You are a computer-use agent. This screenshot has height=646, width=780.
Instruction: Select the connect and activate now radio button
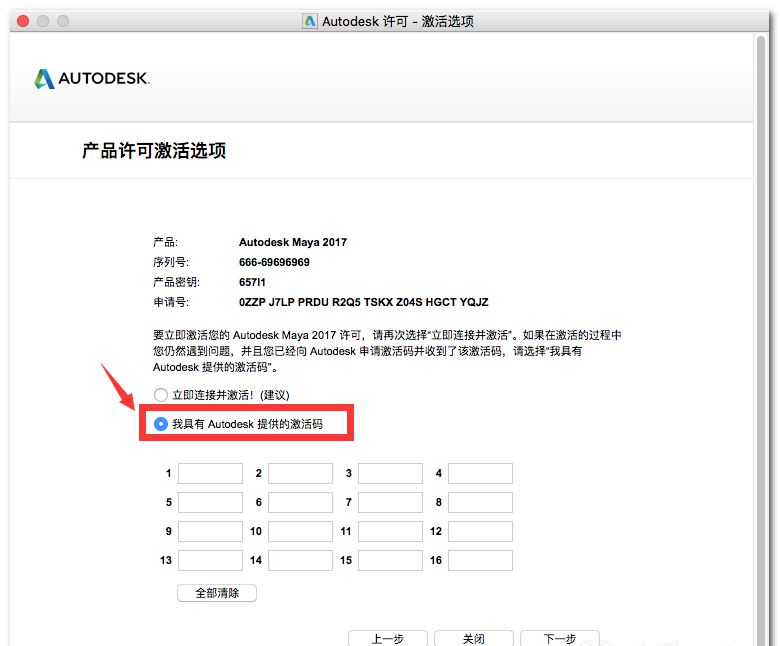[160, 395]
